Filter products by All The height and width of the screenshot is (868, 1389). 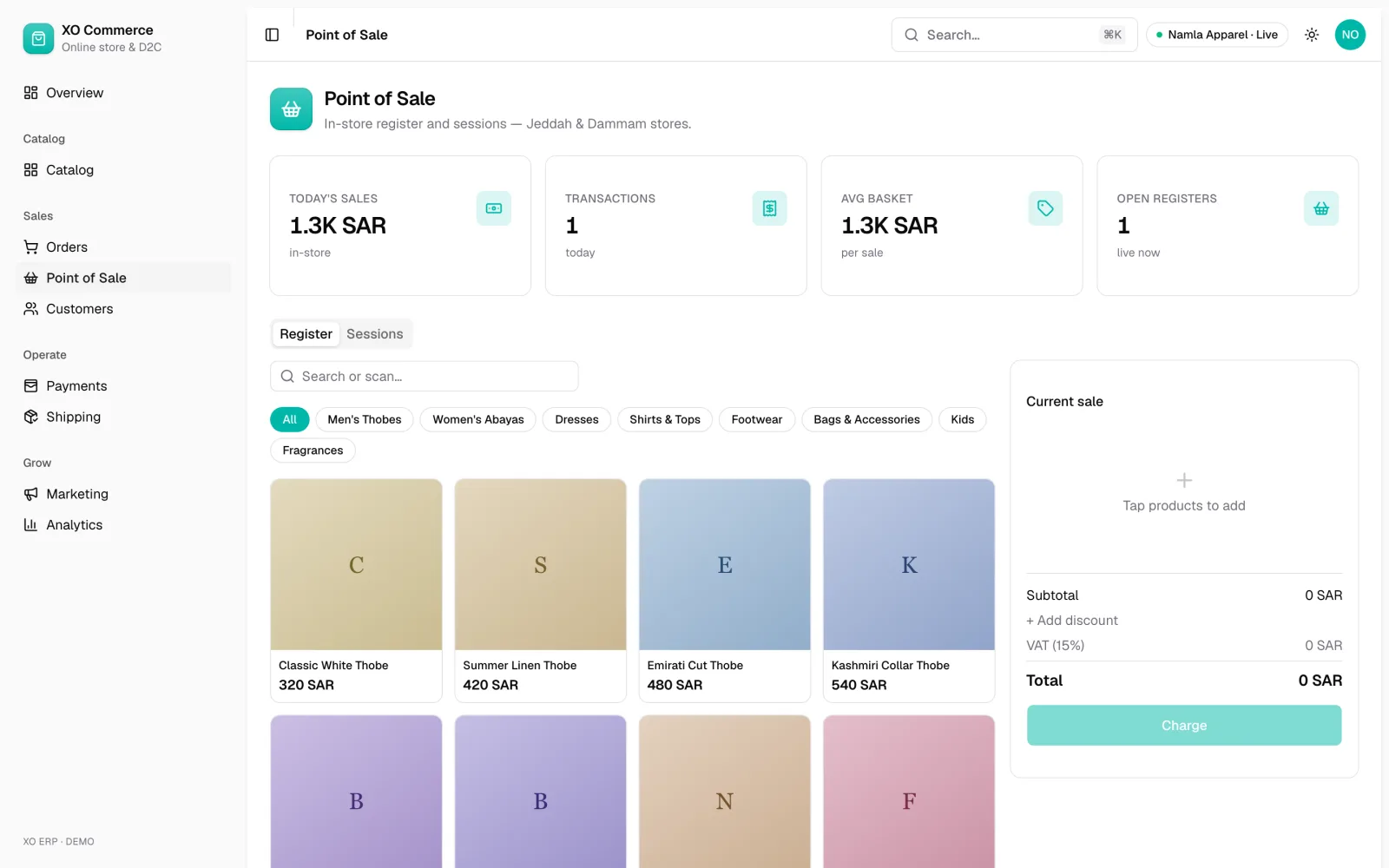tap(290, 419)
